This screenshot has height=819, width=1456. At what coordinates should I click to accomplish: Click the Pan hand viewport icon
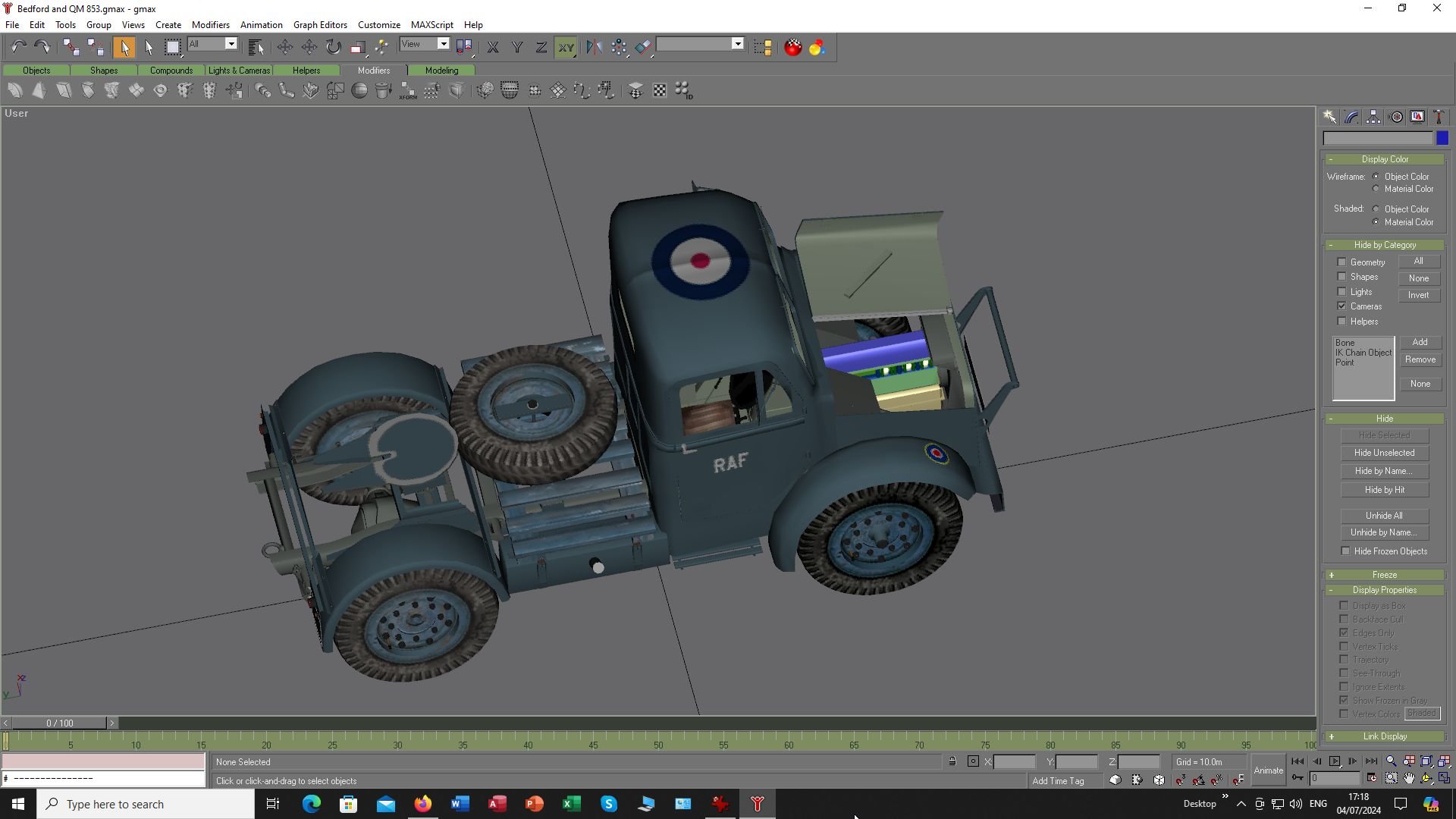pyautogui.click(x=1409, y=778)
